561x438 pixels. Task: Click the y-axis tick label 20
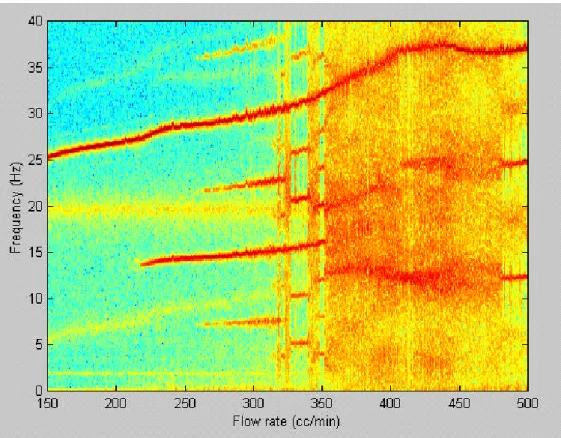(35, 206)
